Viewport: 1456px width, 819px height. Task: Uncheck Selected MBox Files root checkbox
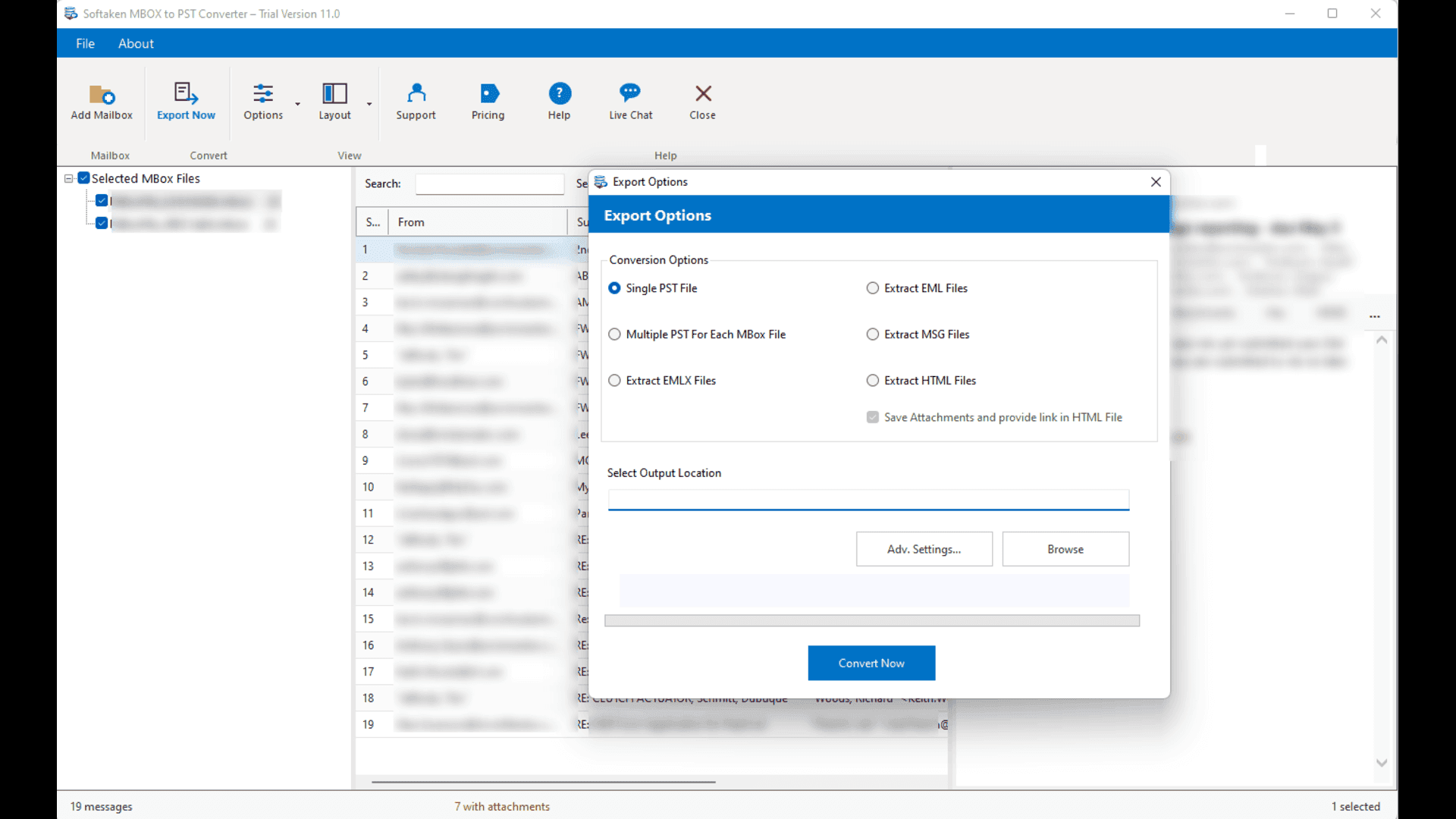pos(84,178)
